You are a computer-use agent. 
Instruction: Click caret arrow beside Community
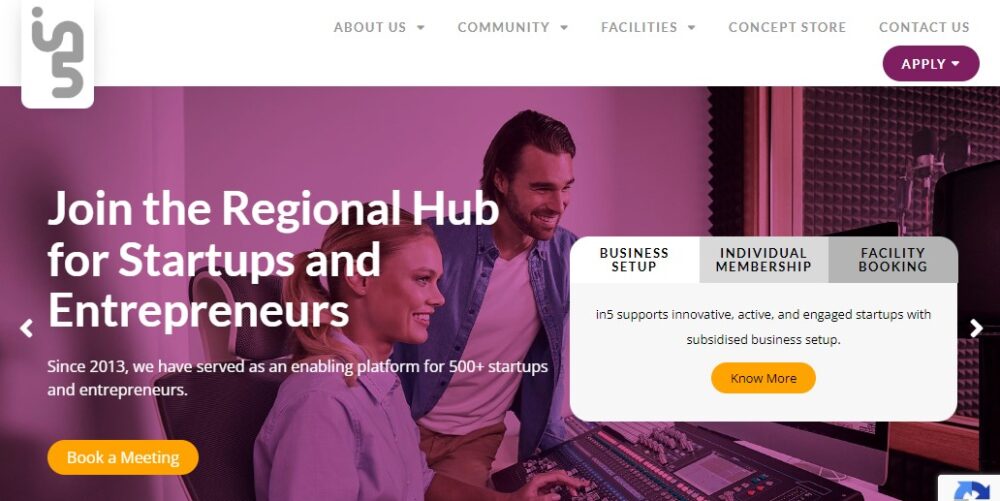(x=564, y=27)
